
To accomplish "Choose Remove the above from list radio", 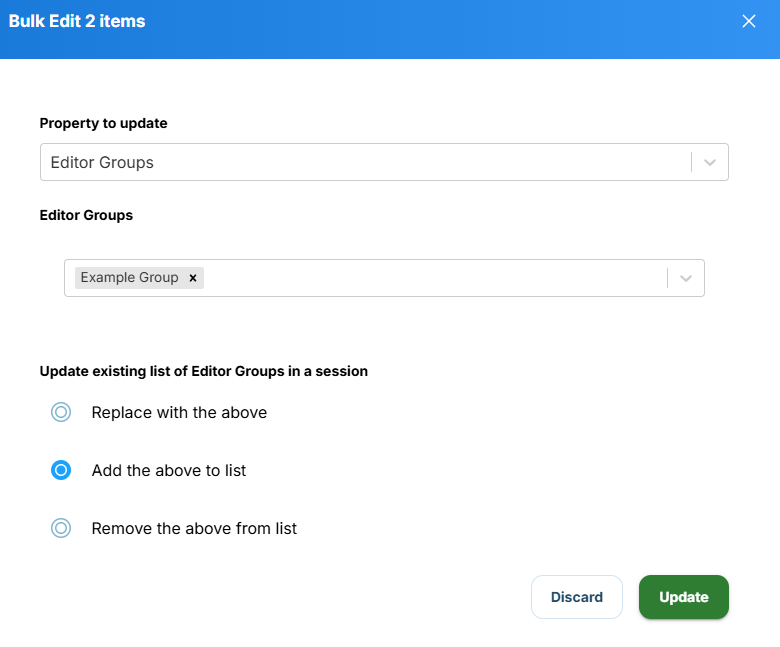I will click(x=61, y=528).
